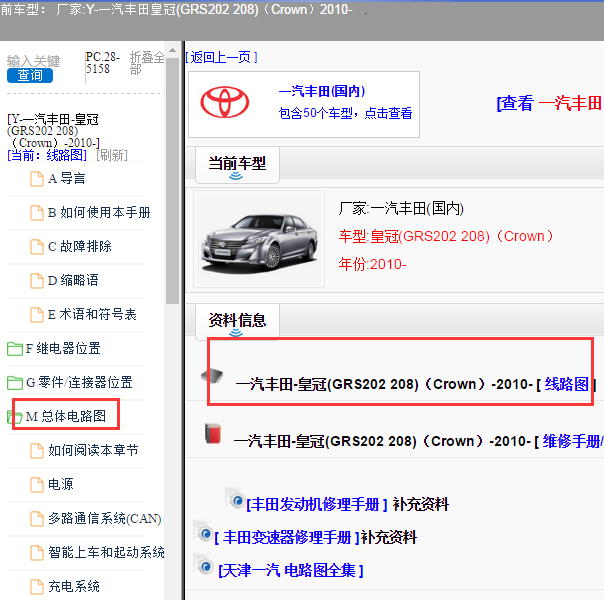Open the 线路图 link

[566, 384]
